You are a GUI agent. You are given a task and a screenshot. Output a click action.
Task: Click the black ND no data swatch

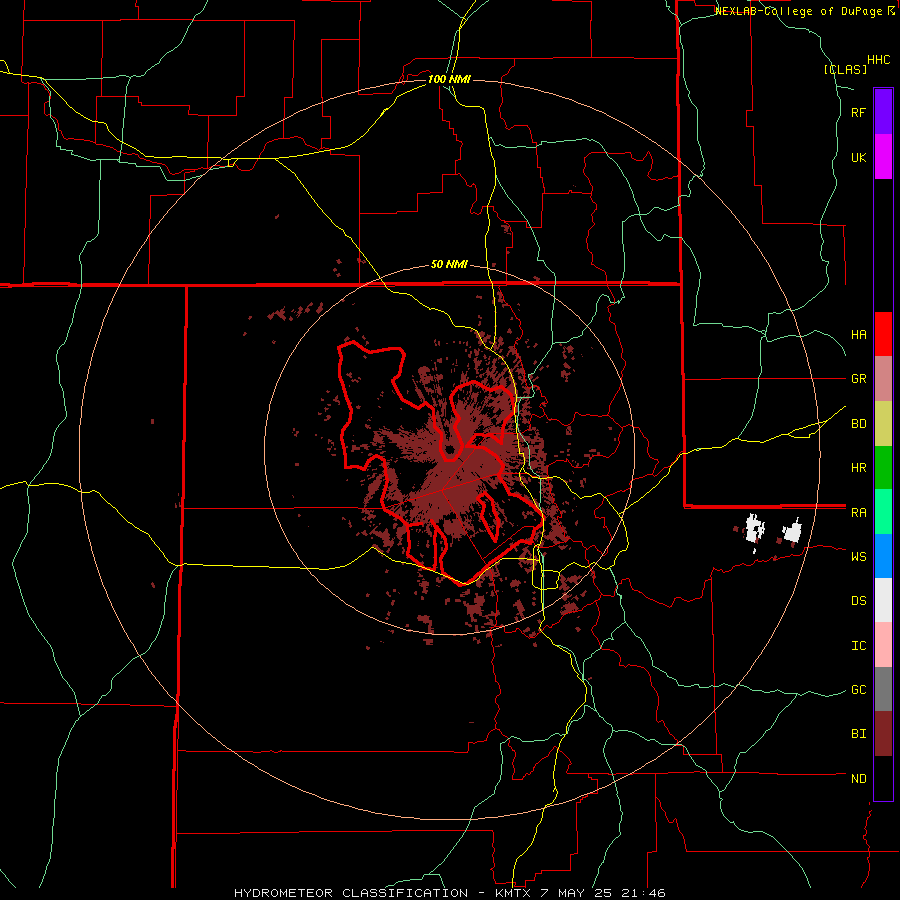point(883,778)
